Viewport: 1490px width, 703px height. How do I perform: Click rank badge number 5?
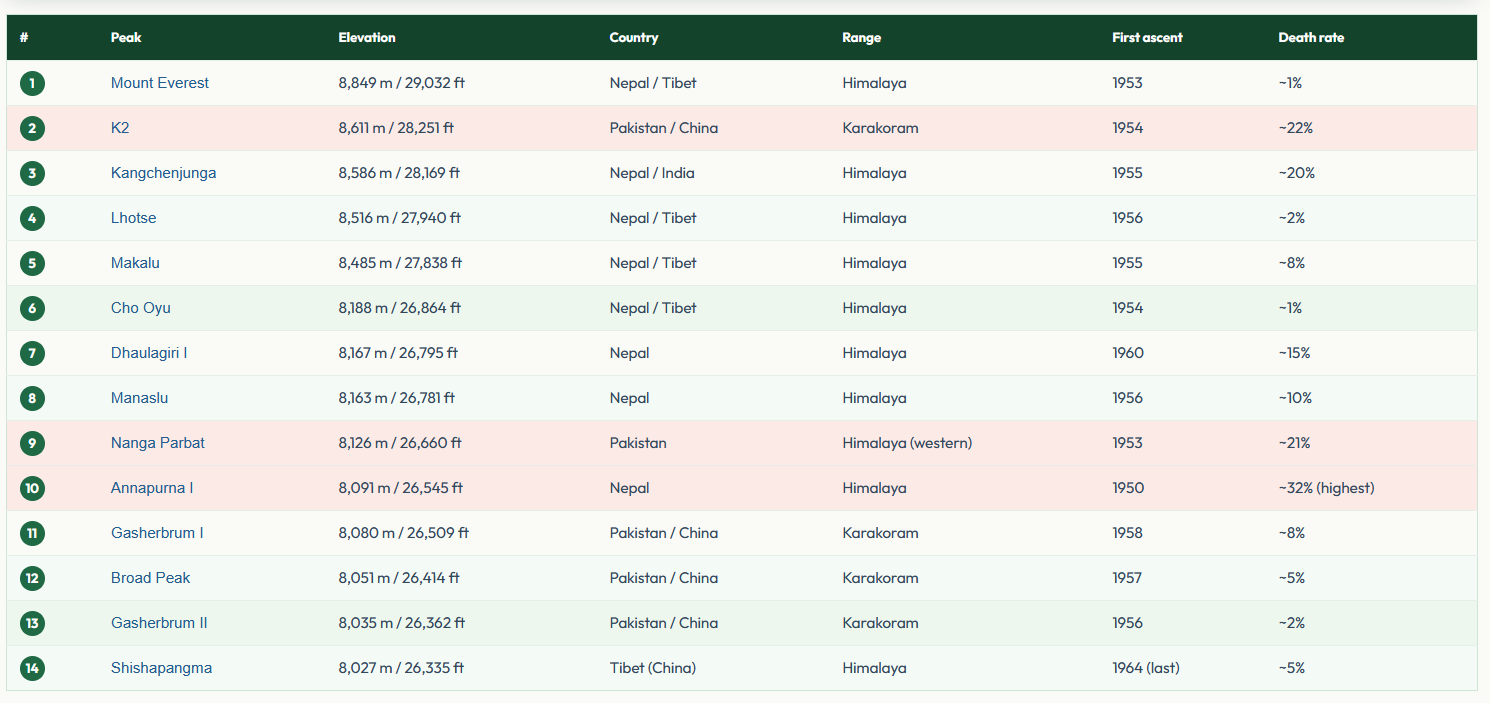pos(32,263)
